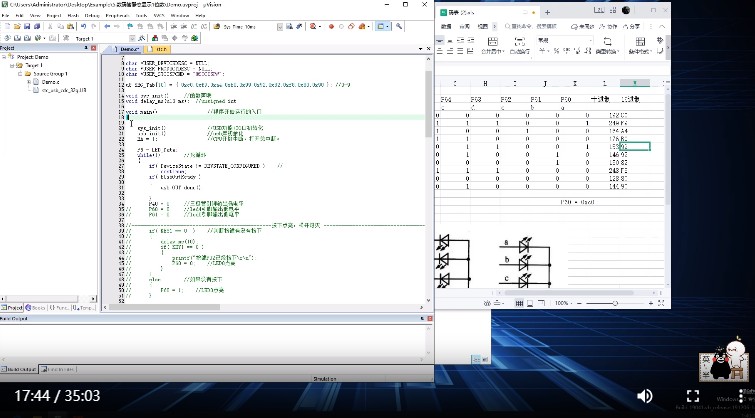Toggle the video volume speaker icon

click(x=644, y=396)
